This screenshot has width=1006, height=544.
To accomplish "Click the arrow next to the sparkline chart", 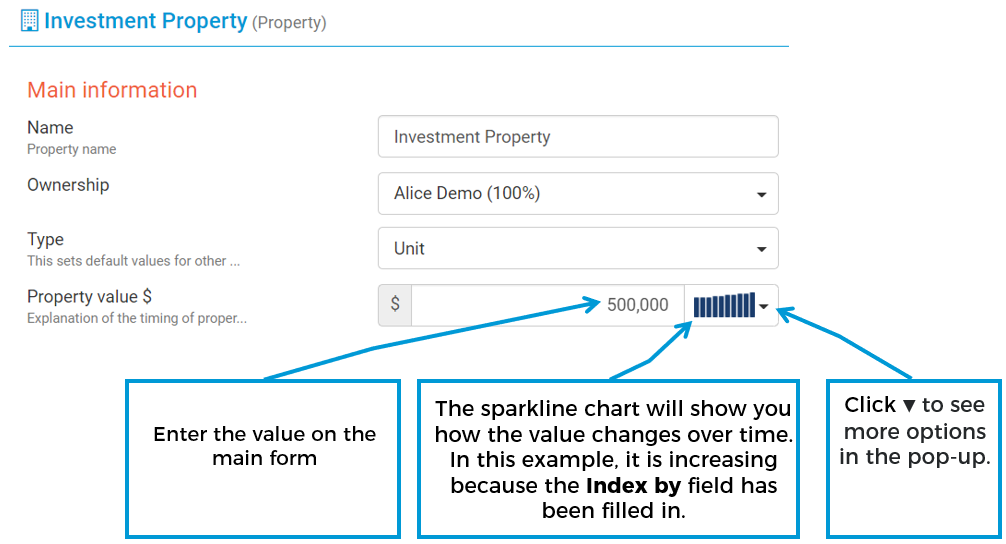I will coord(764,307).
